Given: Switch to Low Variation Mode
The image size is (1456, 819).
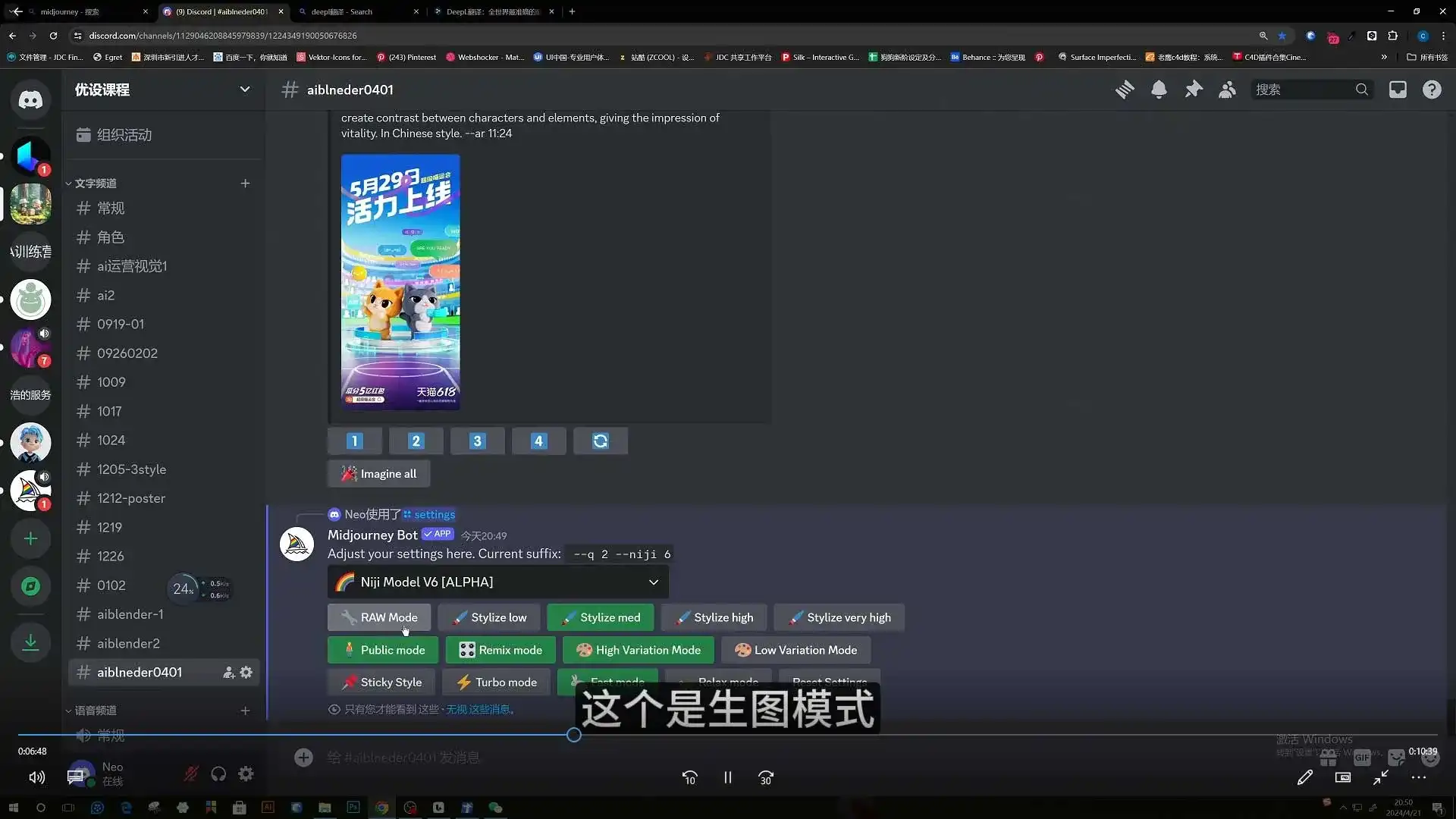Looking at the screenshot, I should click(795, 650).
